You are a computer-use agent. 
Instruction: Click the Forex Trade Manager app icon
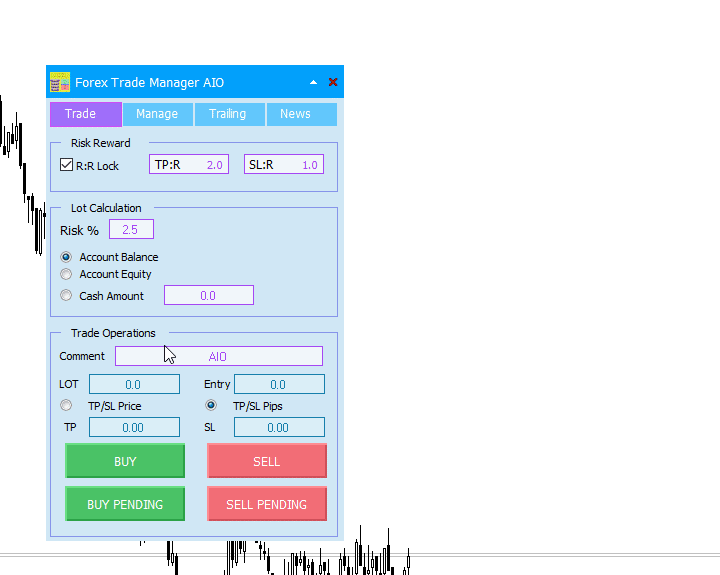[60, 82]
